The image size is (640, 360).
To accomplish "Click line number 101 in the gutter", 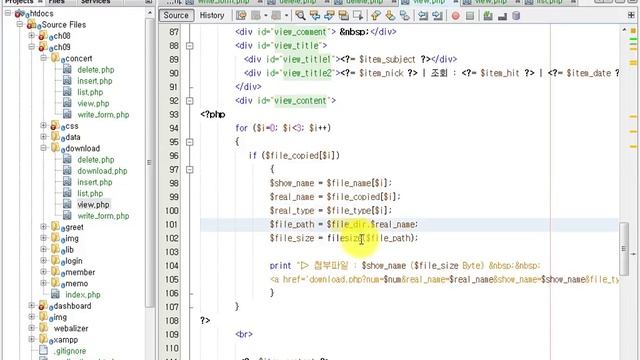I will (171, 224).
